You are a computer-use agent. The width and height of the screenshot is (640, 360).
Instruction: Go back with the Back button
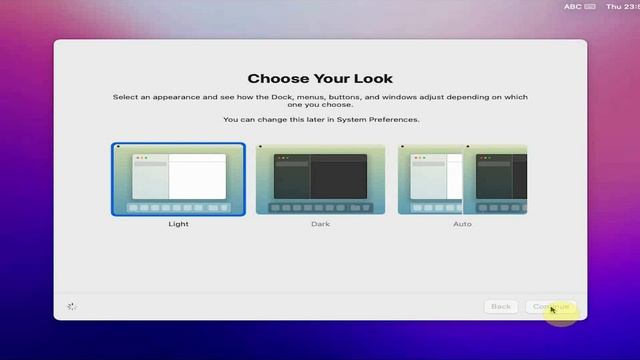tap(501, 307)
